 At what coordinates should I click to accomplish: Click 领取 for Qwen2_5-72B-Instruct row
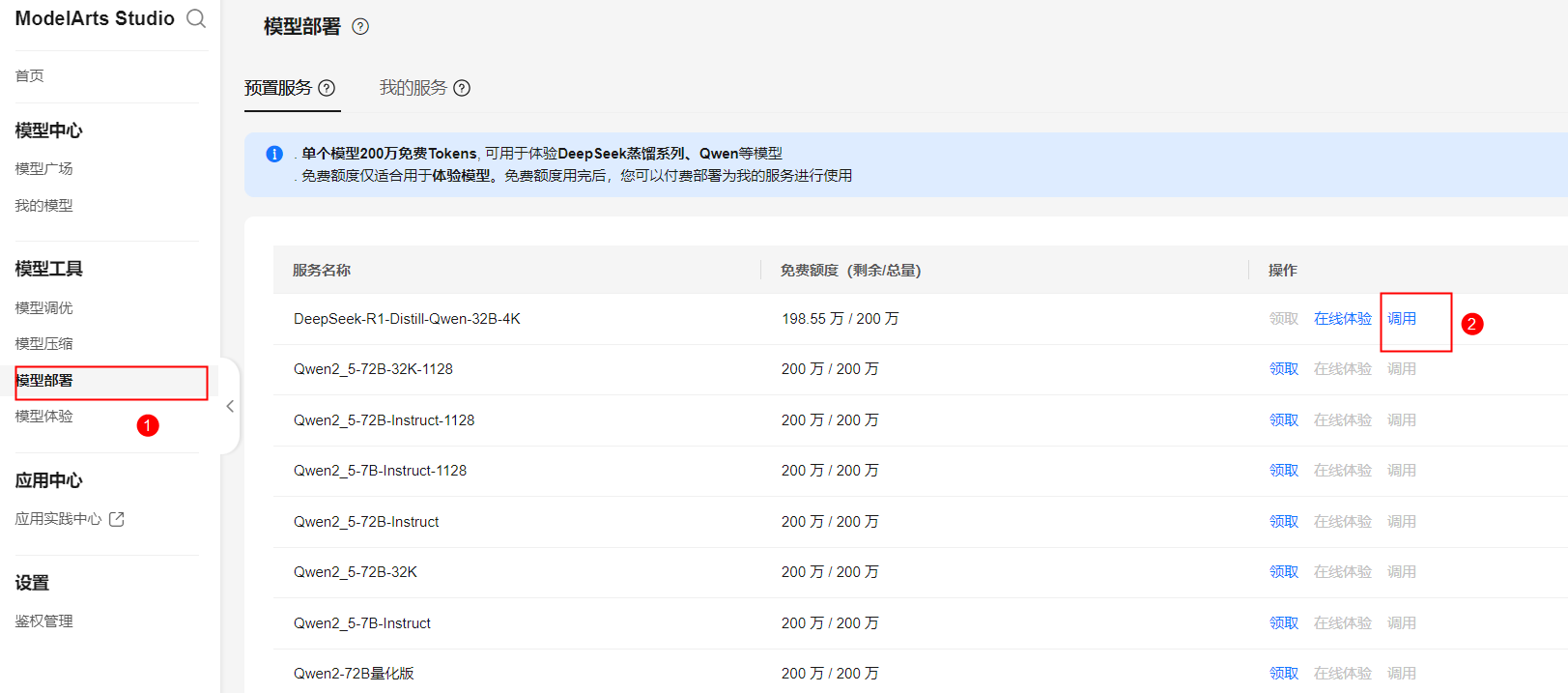pyautogui.click(x=1284, y=521)
